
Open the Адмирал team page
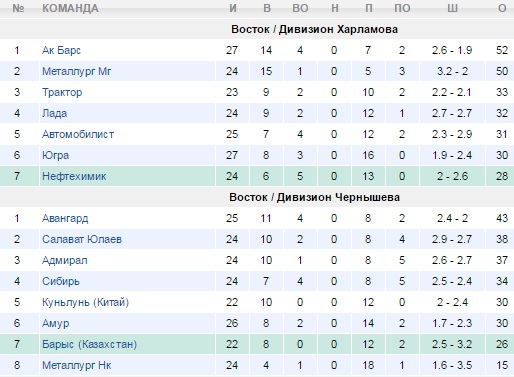pyautogui.click(x=65, y=260)
